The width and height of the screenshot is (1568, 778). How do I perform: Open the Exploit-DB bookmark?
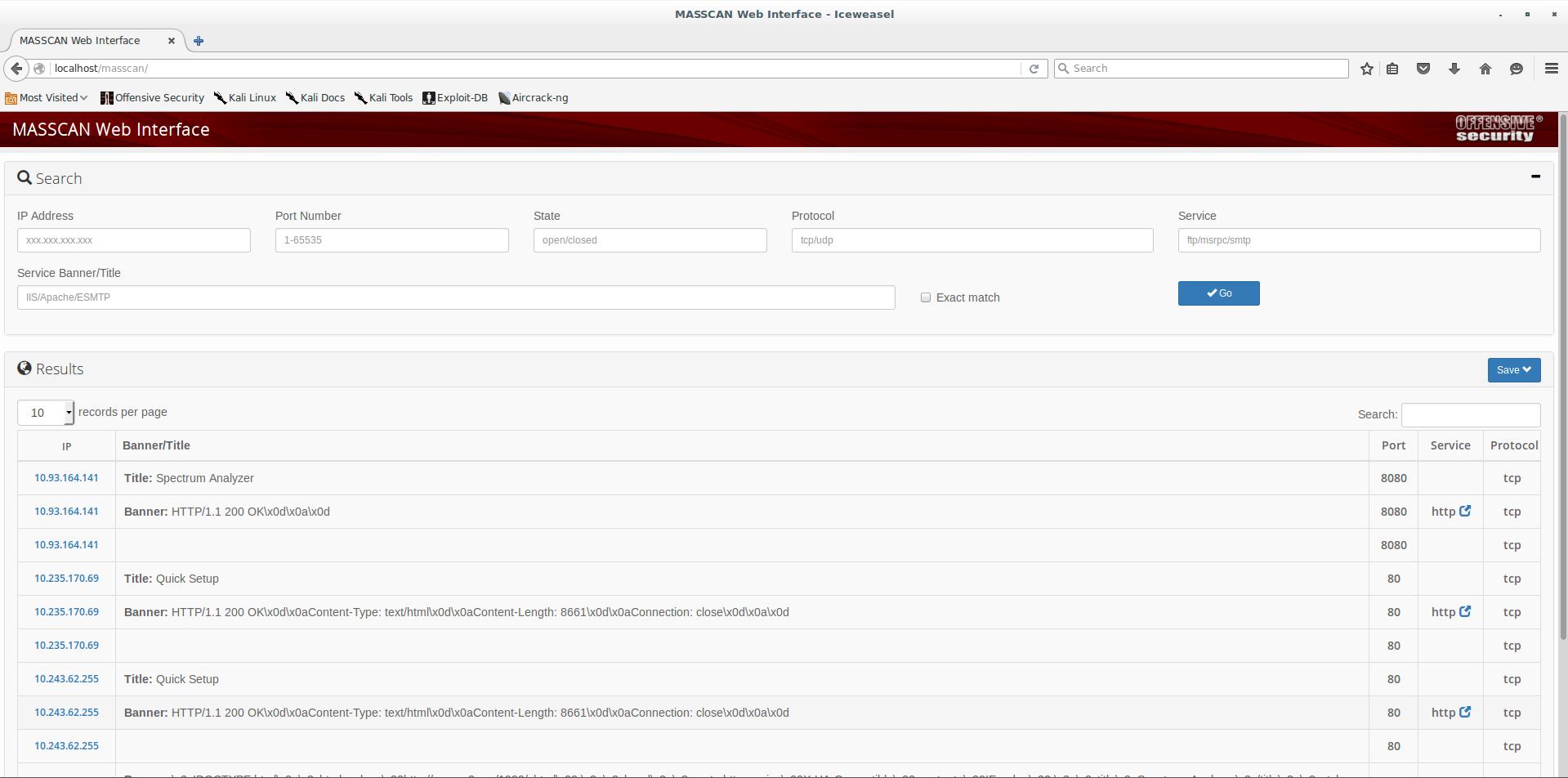pos(455,98)
